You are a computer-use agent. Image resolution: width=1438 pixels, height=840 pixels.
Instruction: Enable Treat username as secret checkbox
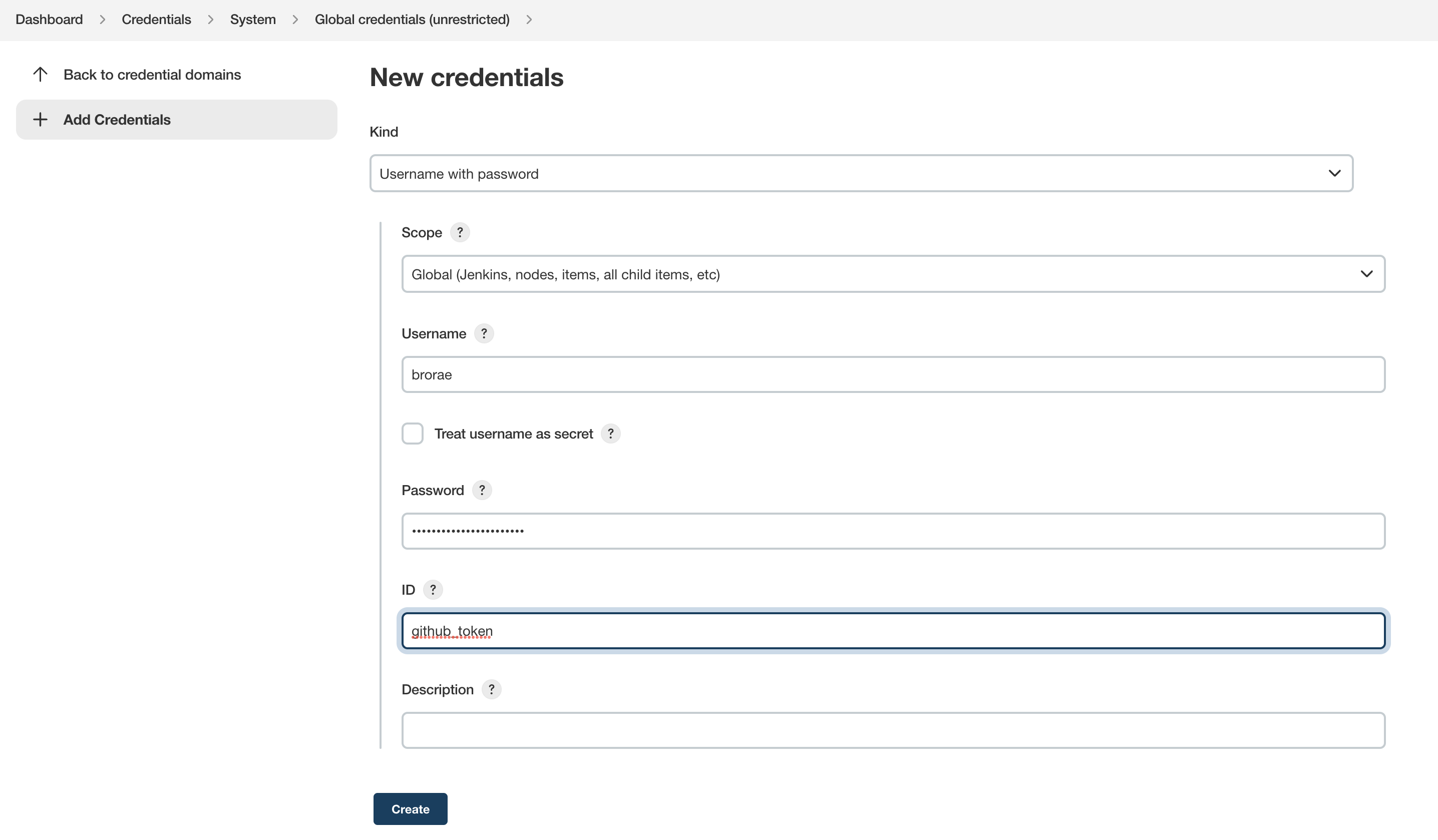(x=412, y=434)
